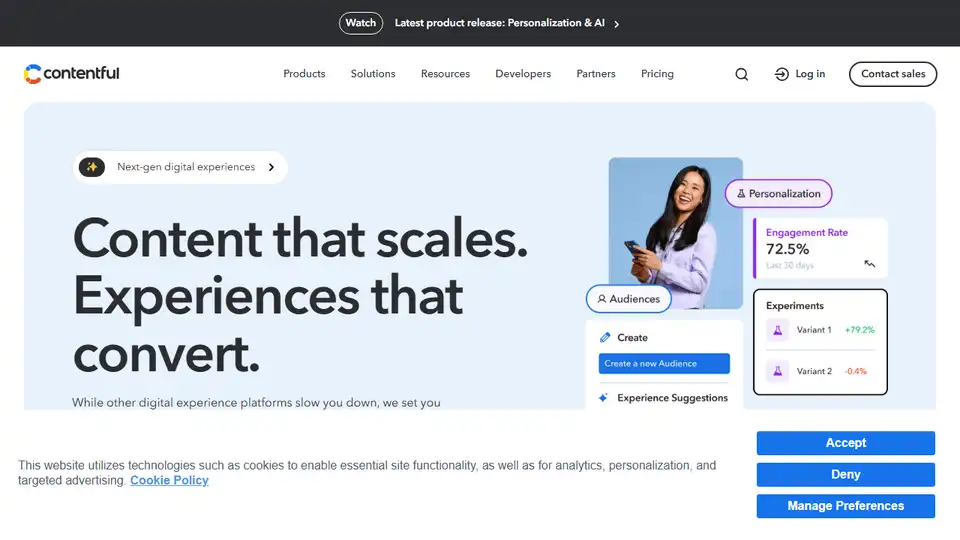Viewport: 960px width, 540px height.
Task: Expand the Resources menu
Action: [445, 74]
